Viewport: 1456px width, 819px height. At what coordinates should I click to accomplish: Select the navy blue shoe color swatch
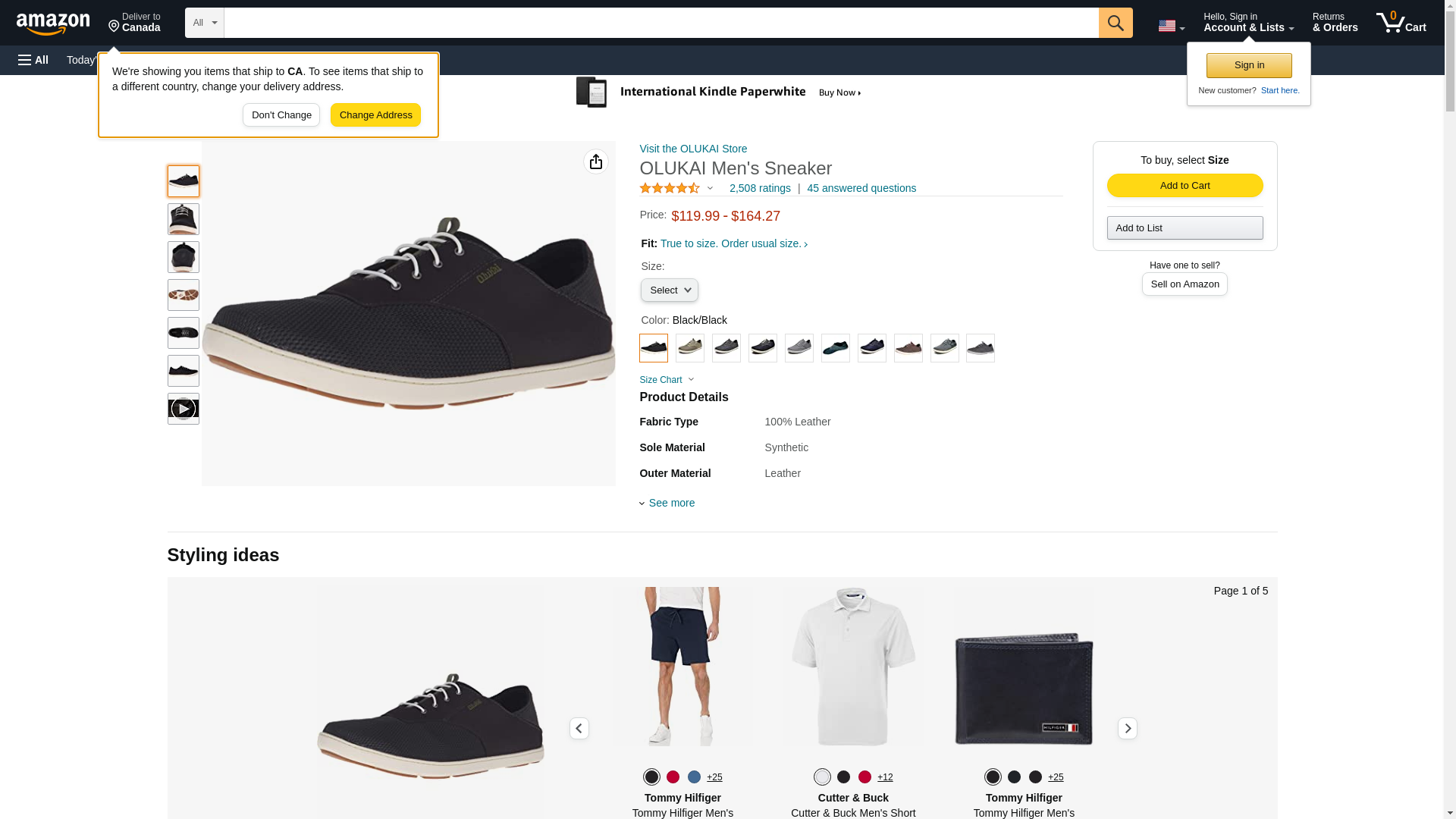click(871, 348)
